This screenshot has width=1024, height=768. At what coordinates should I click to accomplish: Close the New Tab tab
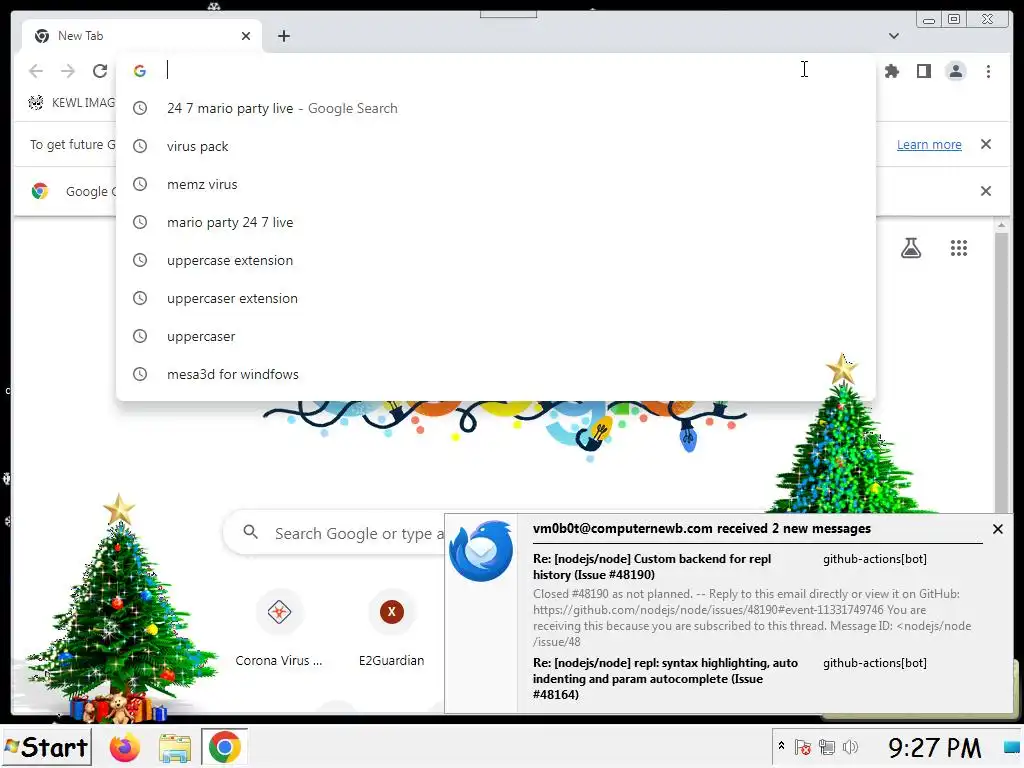pos(246,36)
